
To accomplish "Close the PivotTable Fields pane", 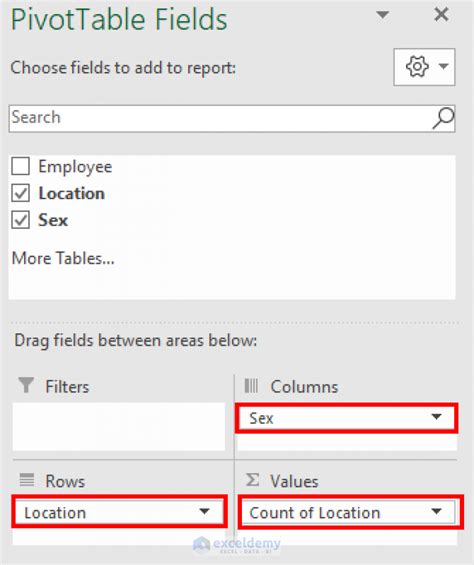I will [441, 15].
